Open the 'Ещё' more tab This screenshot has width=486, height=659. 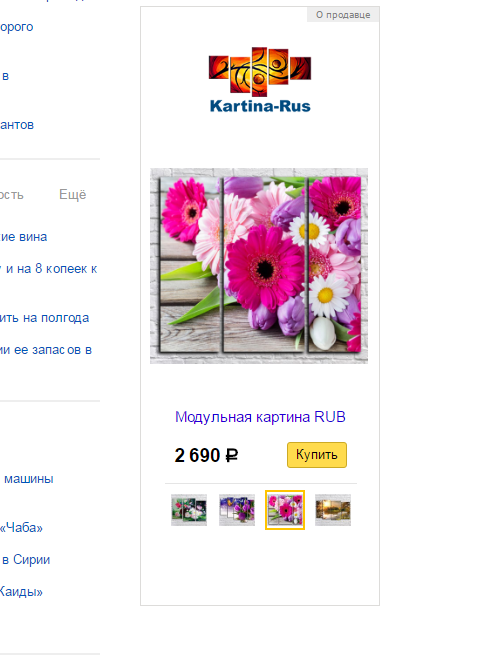[x=73, y=195]
